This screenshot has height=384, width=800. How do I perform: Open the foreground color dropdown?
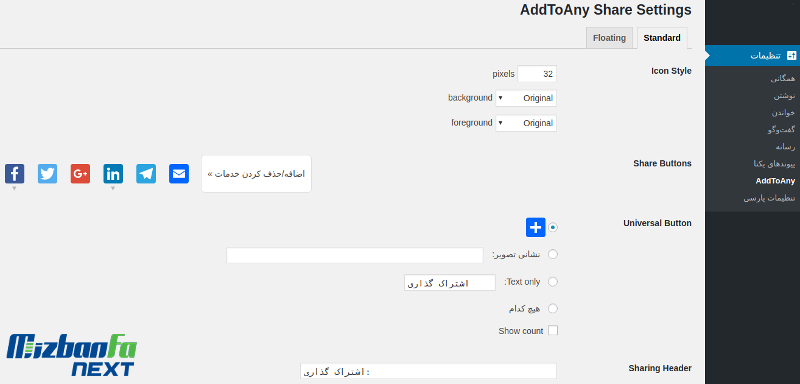pos(526,123)
